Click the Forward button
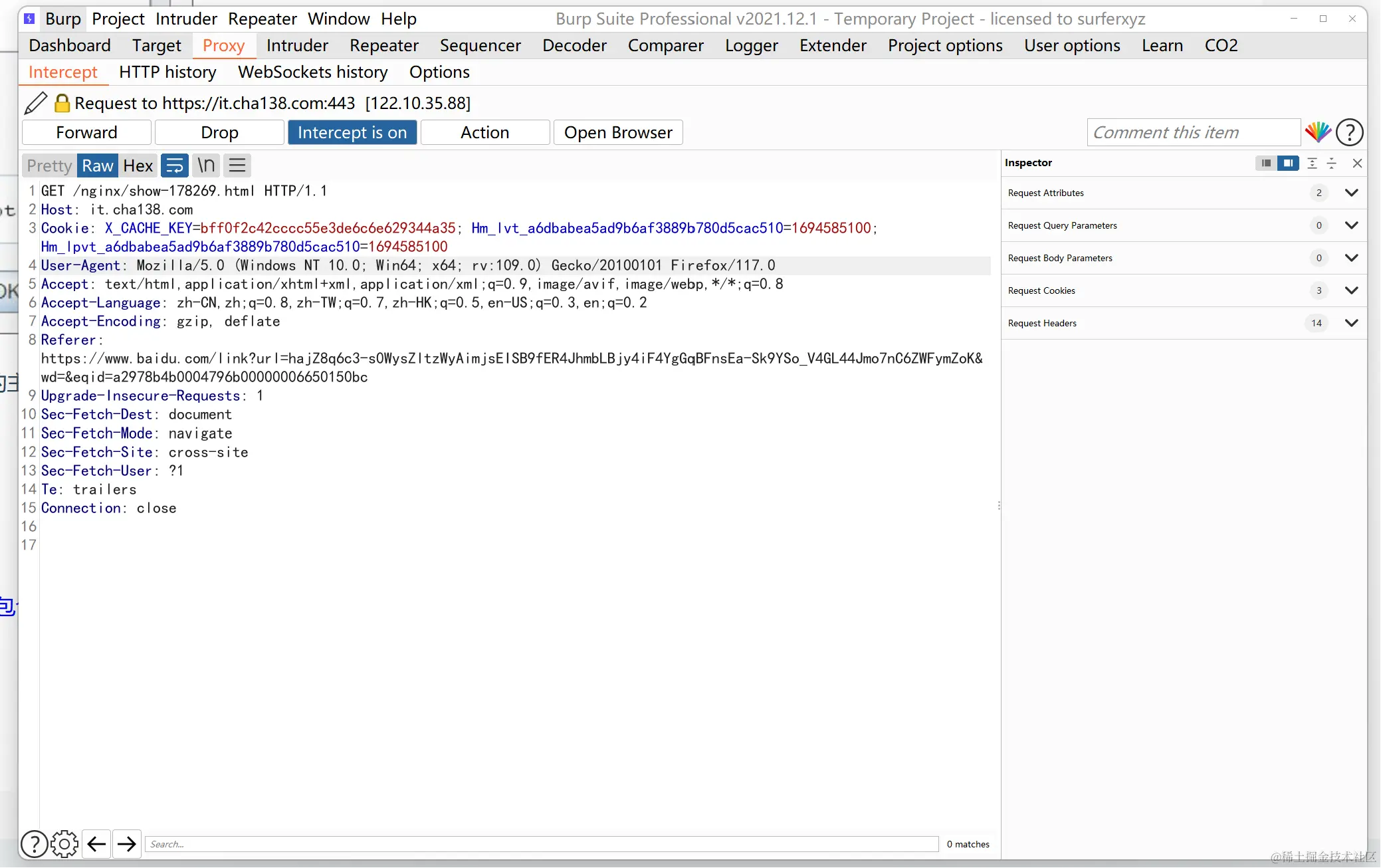 coord(86,132)
